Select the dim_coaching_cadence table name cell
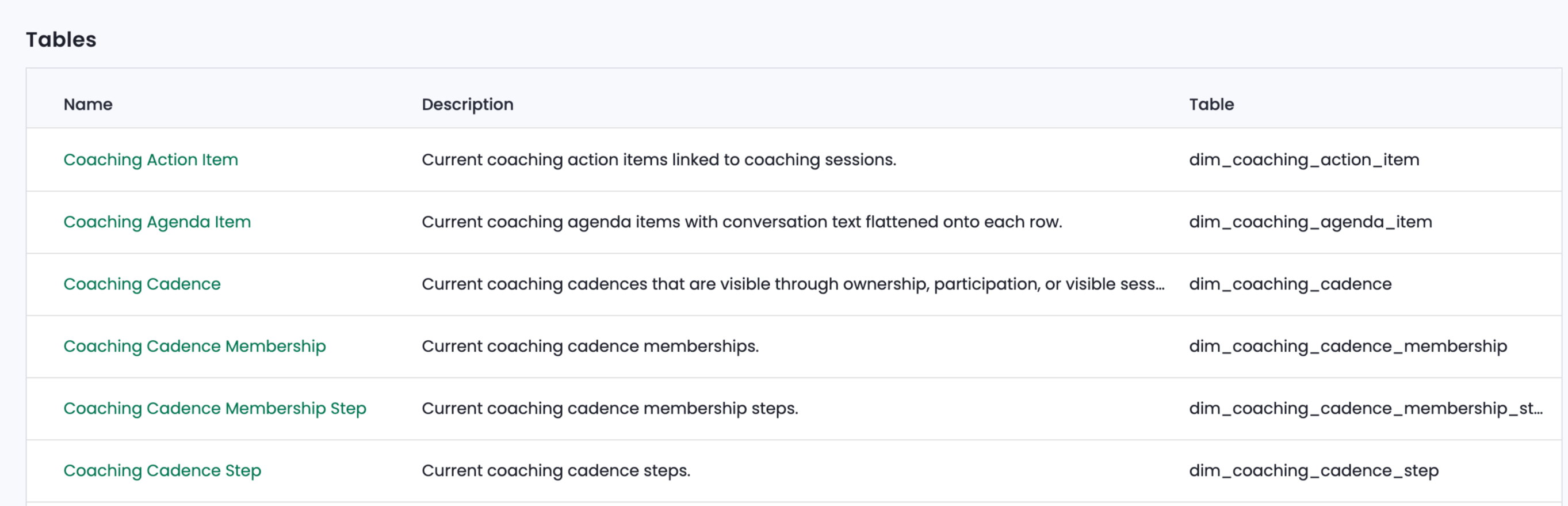 (1290, 284)
